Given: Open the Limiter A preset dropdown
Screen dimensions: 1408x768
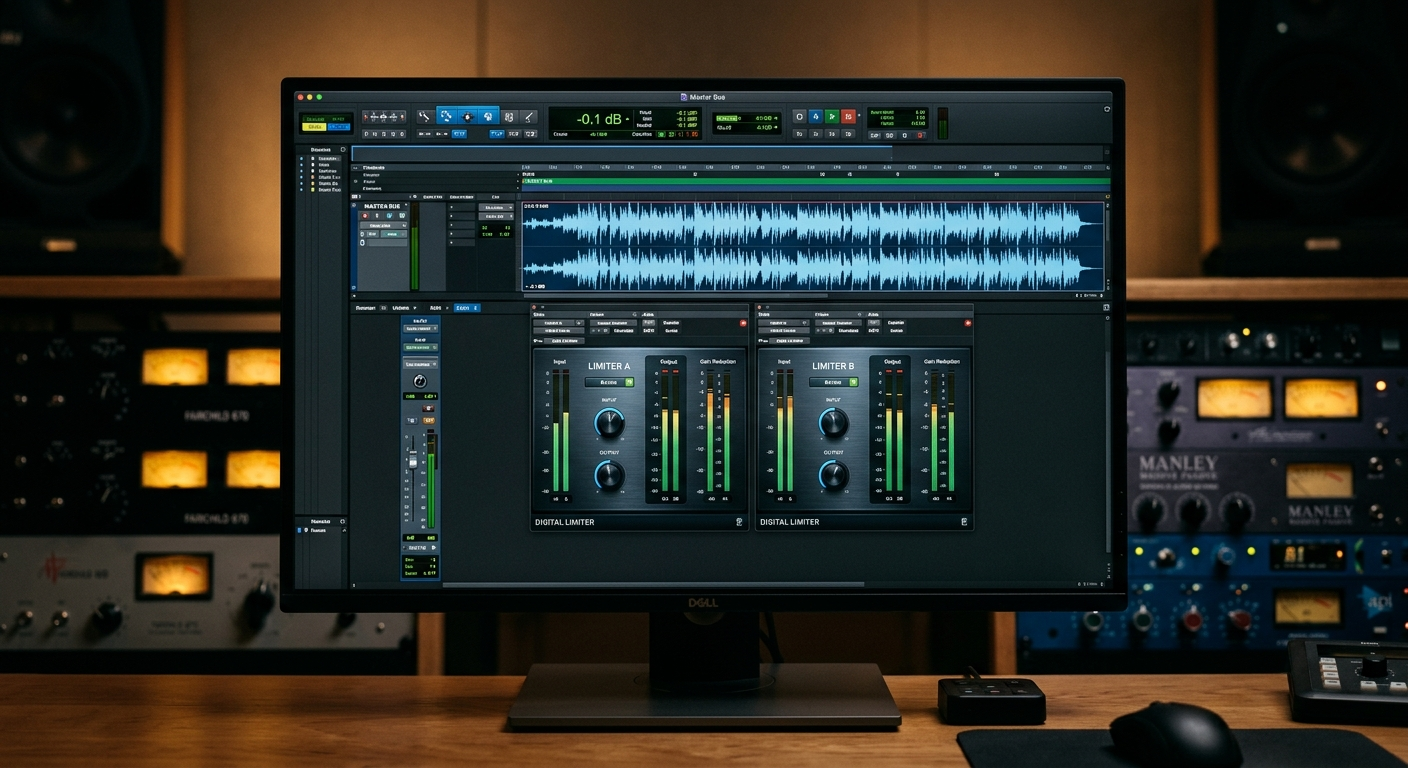Looking at the screenshot, I should click(609, 382).
